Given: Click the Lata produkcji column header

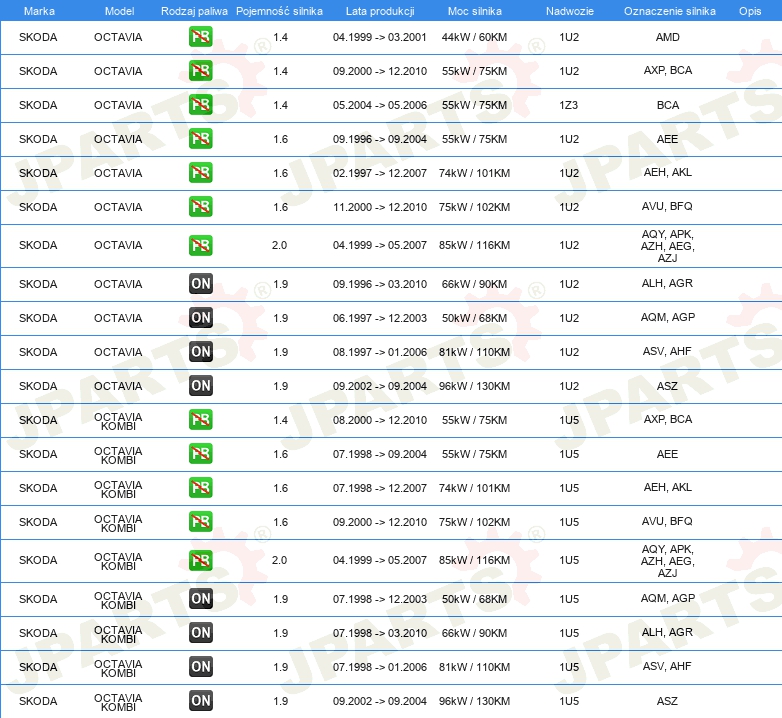Looking at the screenshot, I should point(380,11).
